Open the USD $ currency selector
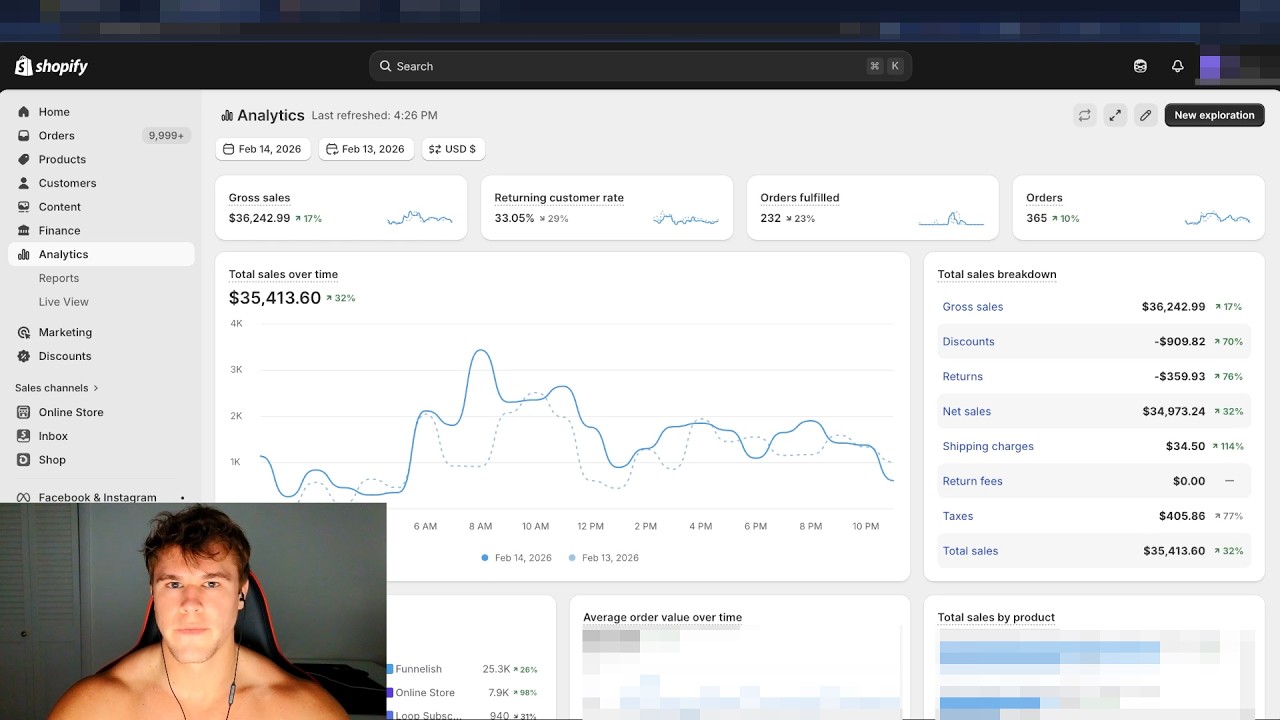This screenshot has width=1280, height=720. (x=453, y=149)
